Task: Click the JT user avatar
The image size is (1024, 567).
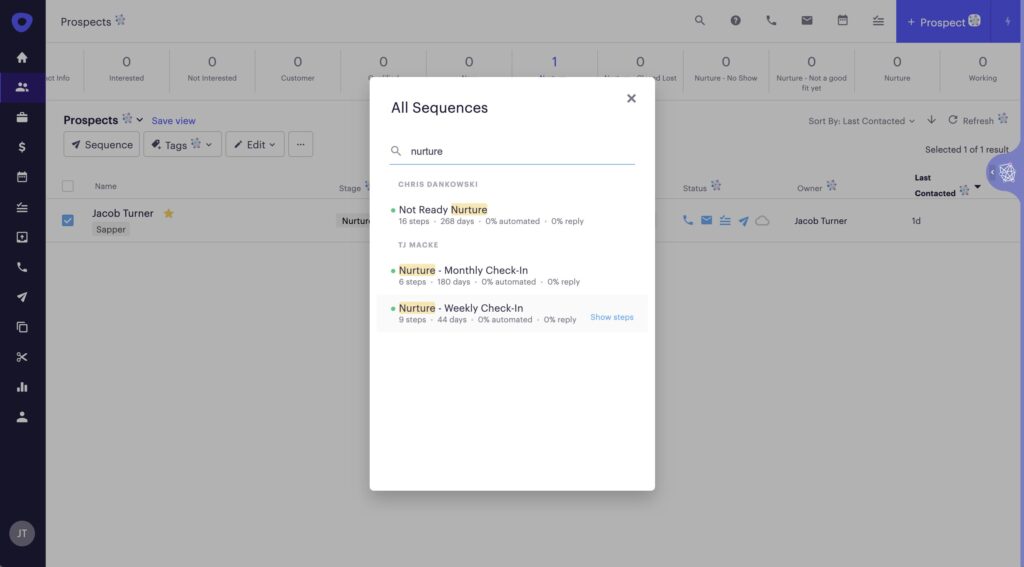Action: click(22, 534)
